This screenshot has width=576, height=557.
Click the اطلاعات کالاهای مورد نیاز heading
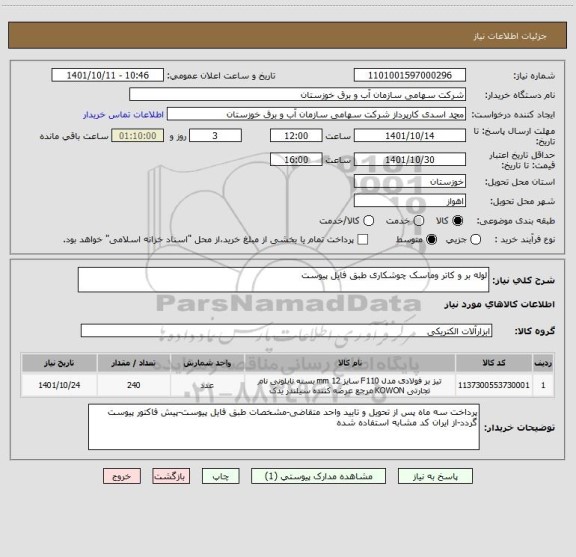click(x=500, y=304)
